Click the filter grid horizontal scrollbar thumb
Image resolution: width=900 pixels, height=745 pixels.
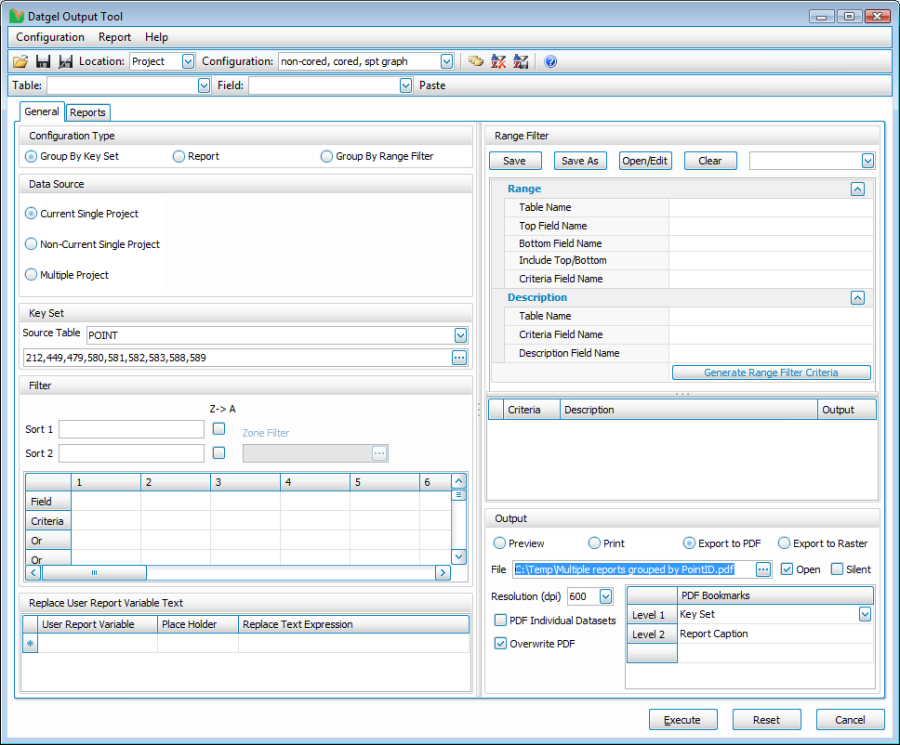click(94, 573)
